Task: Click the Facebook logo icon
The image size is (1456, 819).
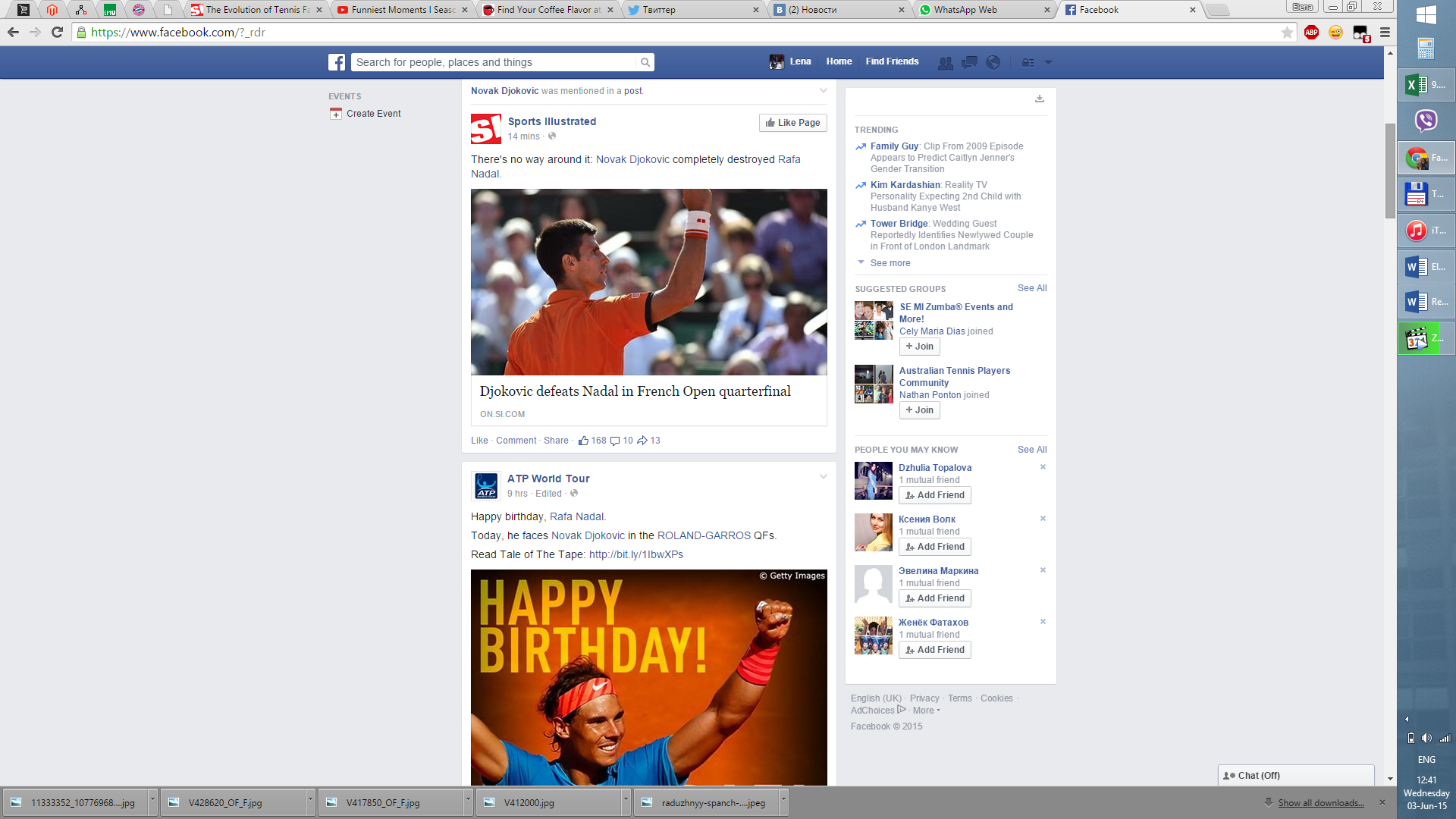Action: point(337,62)
